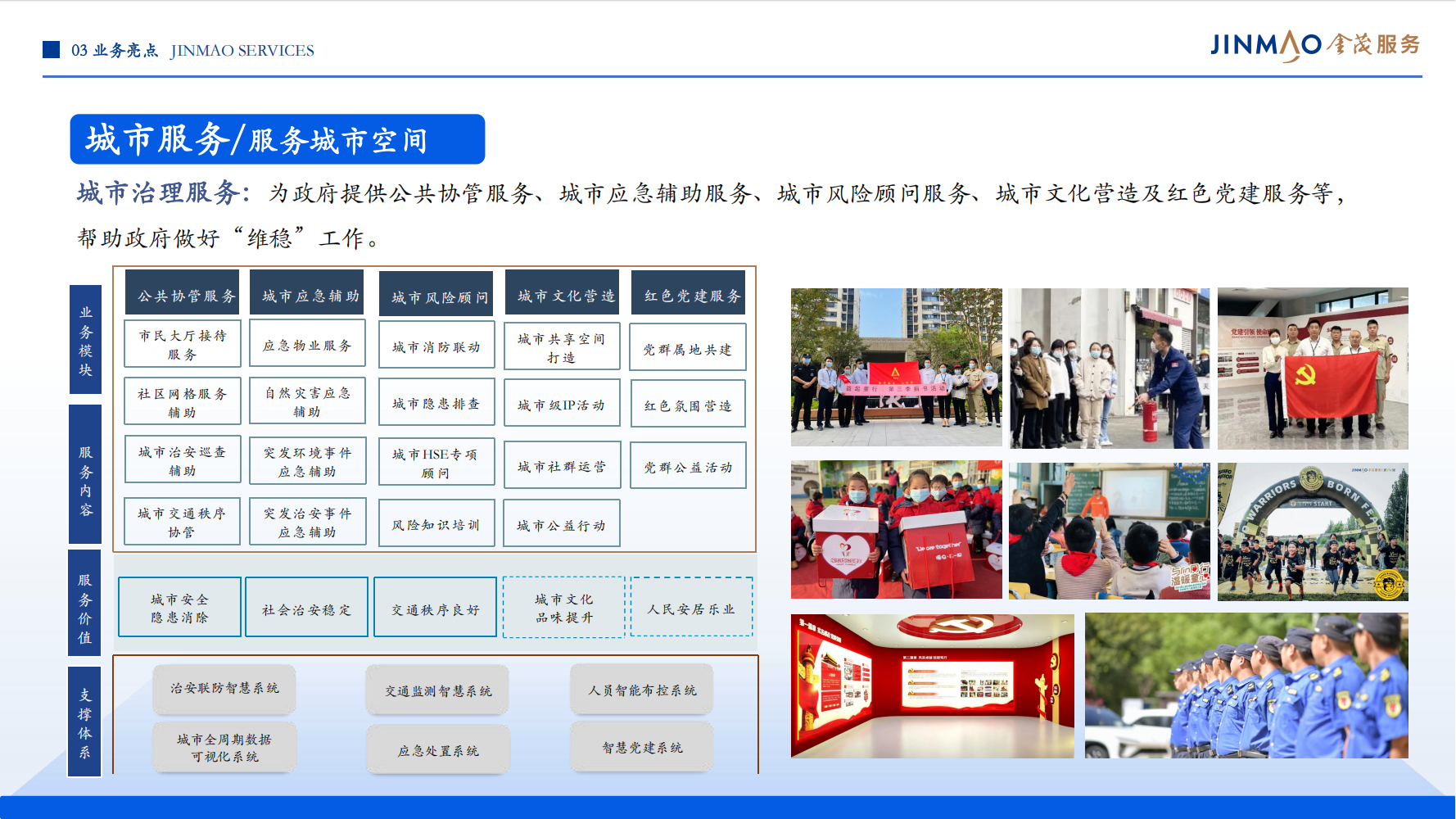
Task: Open the classroom photo with raised hands
Action: click(1110, 531)
